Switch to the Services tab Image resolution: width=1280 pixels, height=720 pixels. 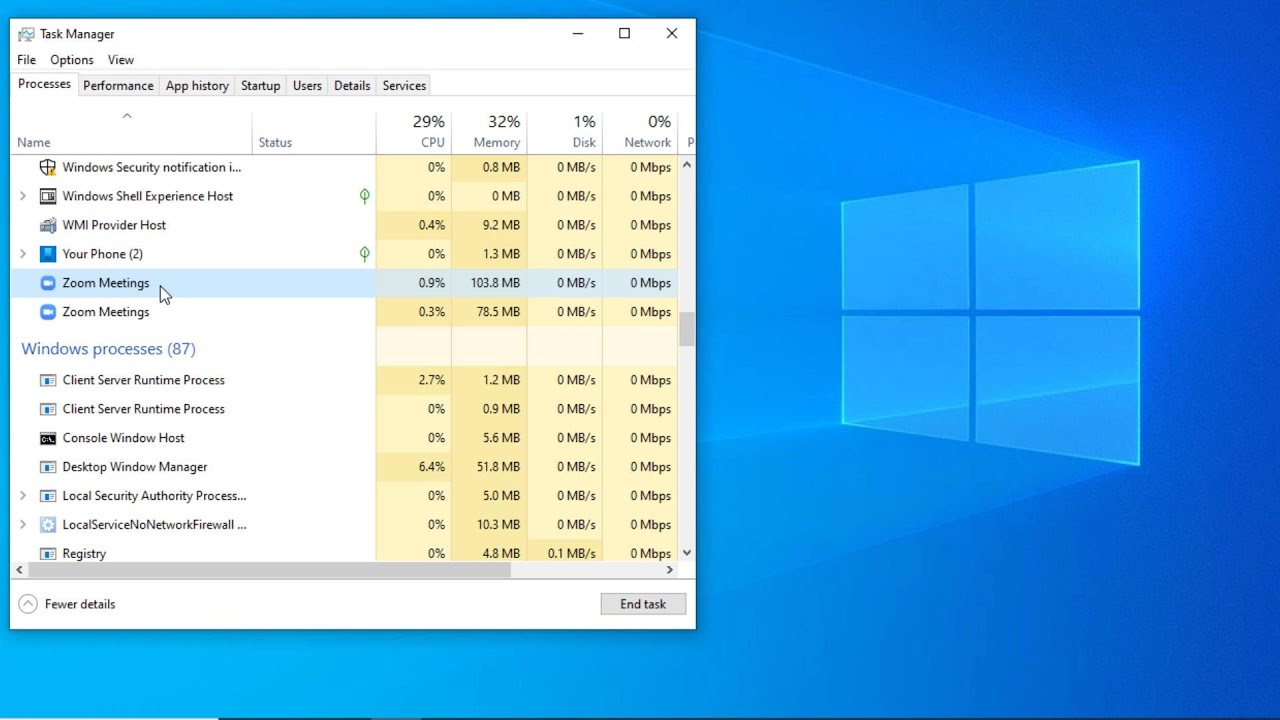(x=404, y=86)
